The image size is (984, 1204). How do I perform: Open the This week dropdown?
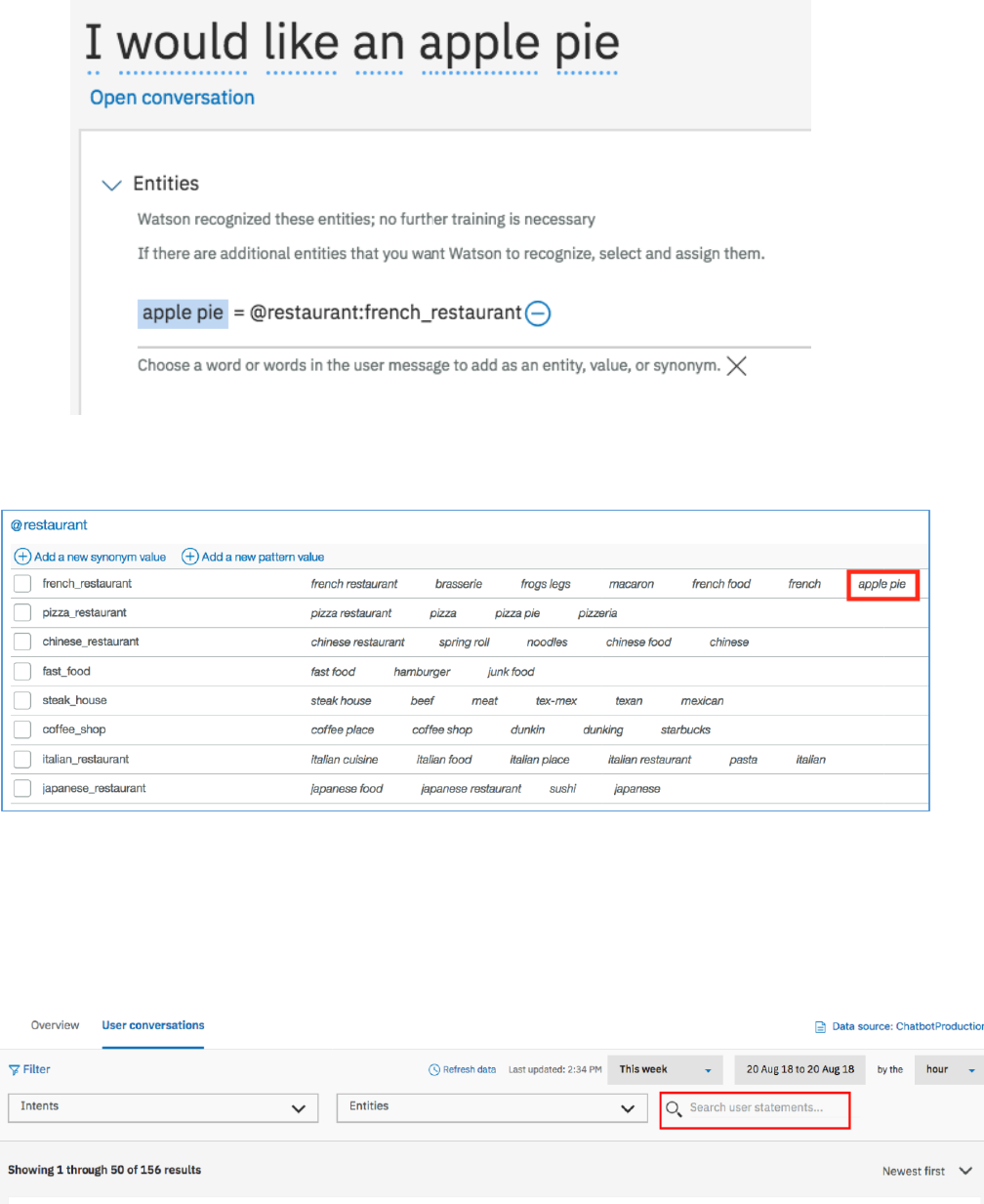pos(666,1069)
